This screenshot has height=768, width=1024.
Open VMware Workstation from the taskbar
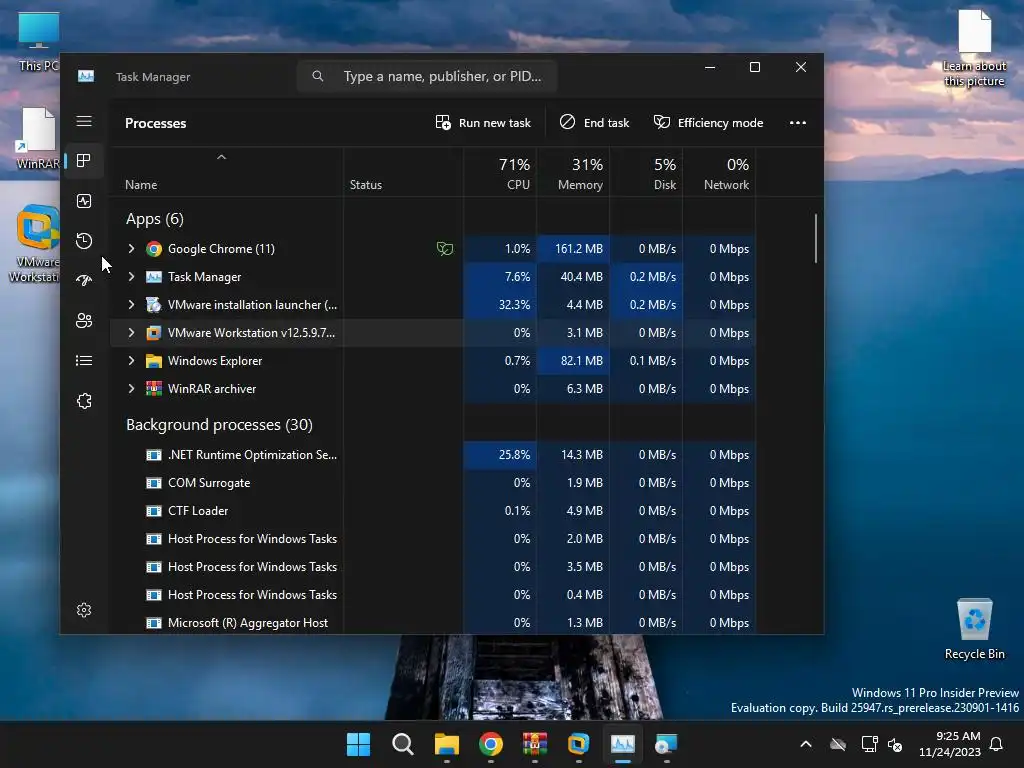click(x=579, y=744)
